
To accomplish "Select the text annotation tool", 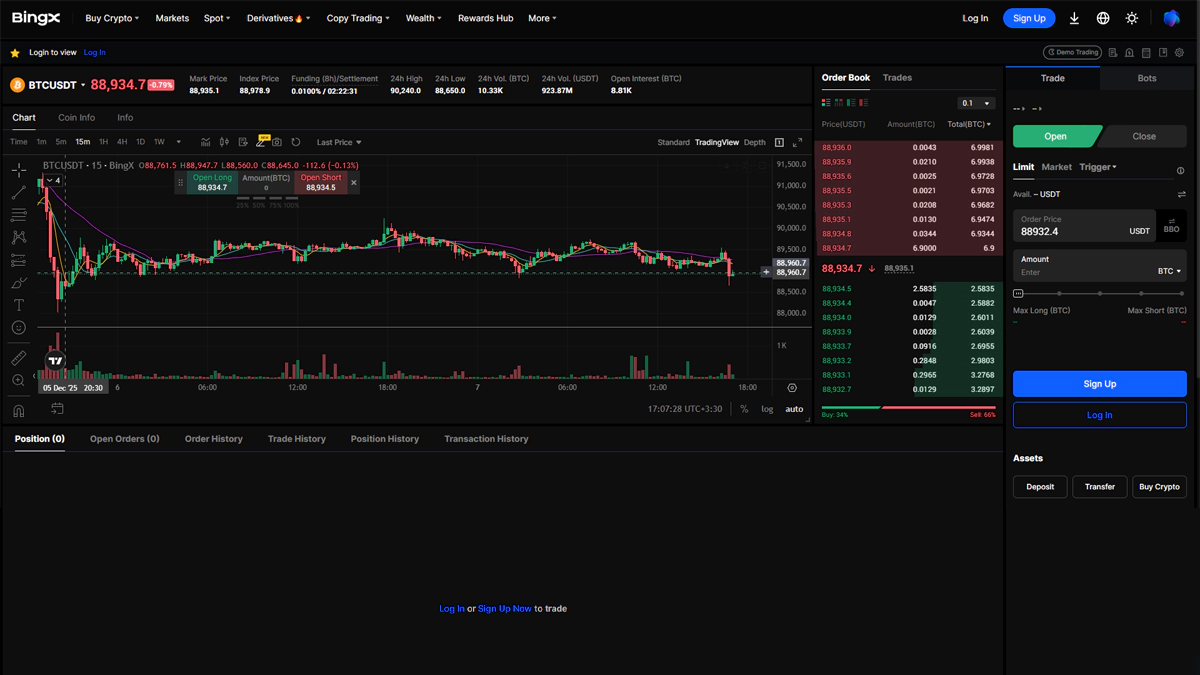I will (x=18, y=305).
